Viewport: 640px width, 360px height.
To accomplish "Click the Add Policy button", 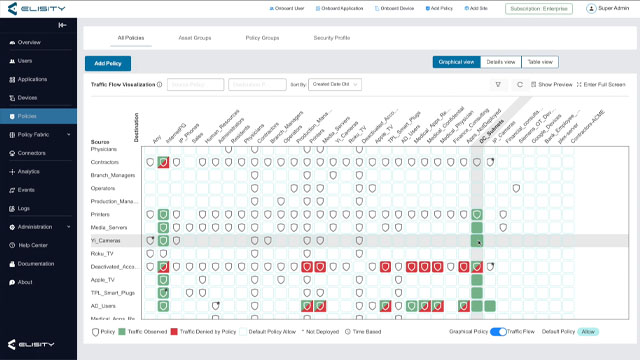I will pyautogui.click(x=108, y=63).
